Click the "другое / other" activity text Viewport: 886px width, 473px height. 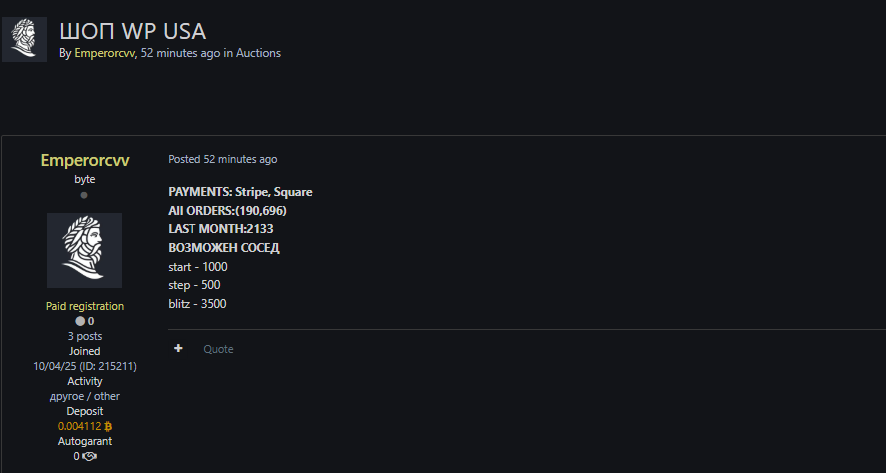(x=84, y=396)
